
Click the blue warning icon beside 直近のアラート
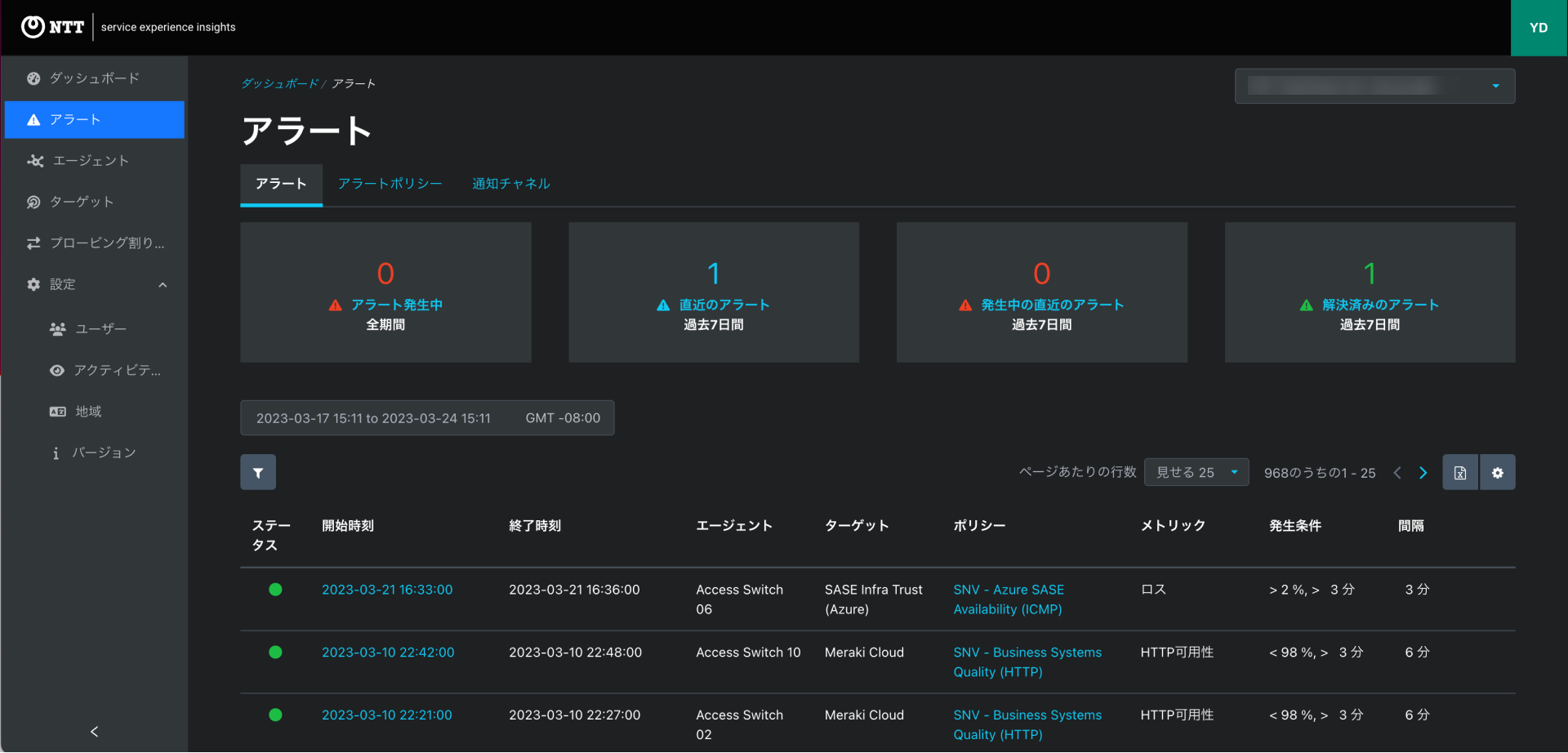[663, 305]
